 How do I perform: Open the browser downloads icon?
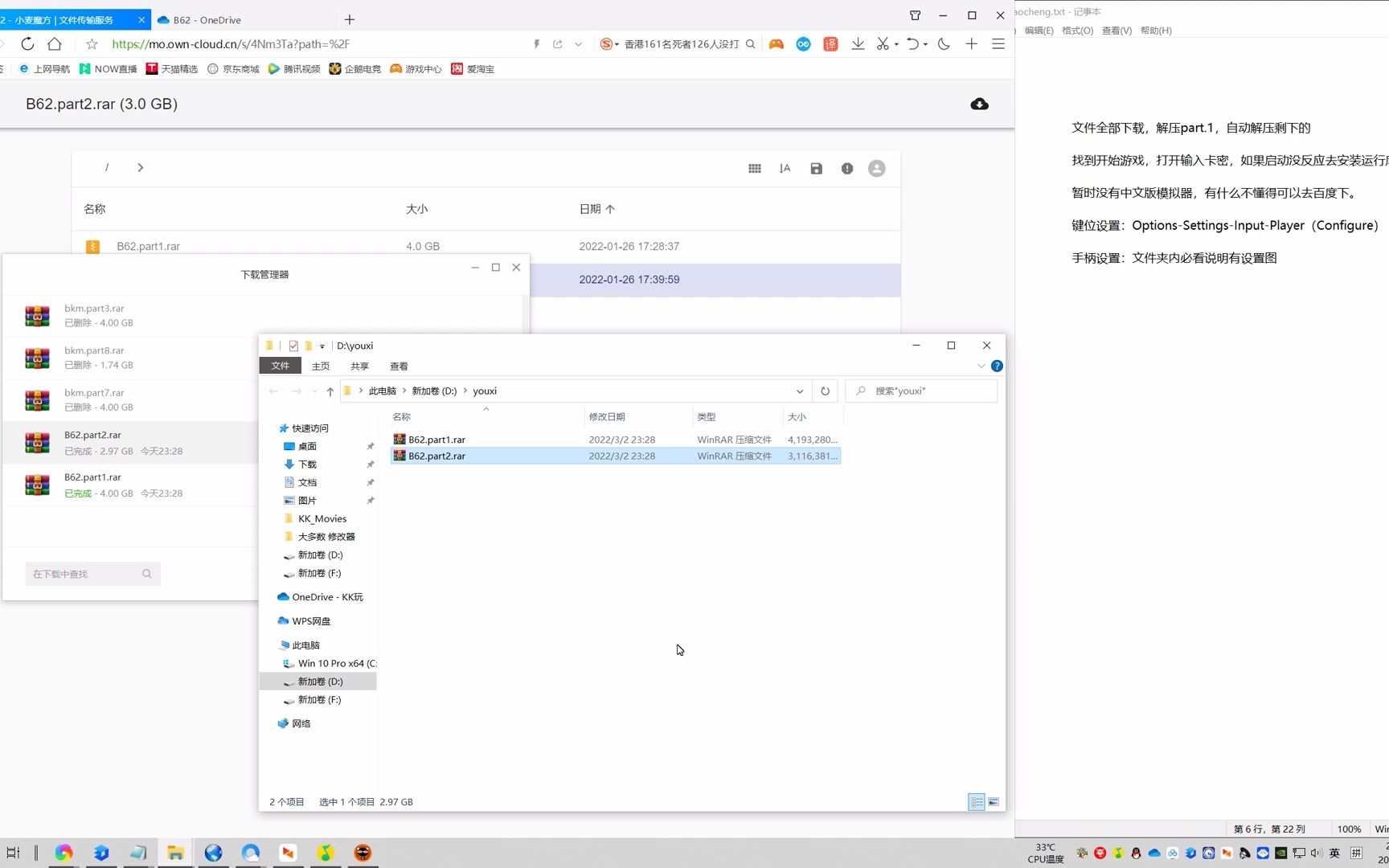coord(858,44)
